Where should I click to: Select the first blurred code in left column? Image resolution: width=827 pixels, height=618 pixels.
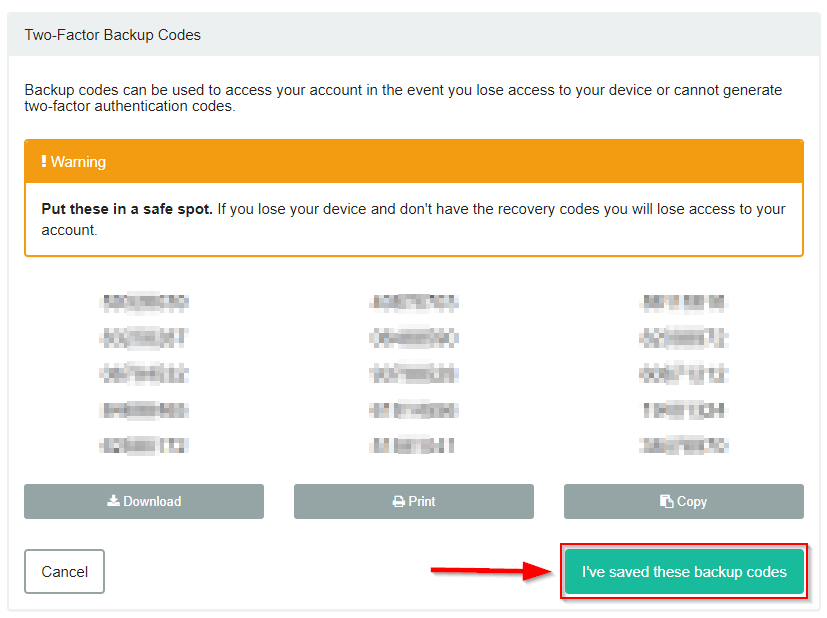click(x=144, y=302)
